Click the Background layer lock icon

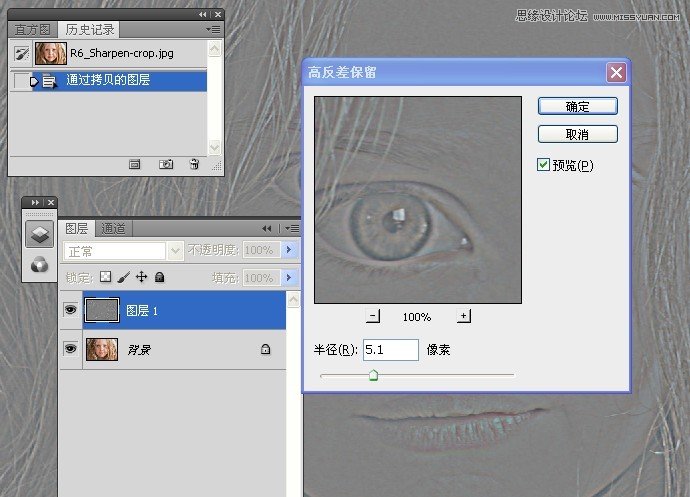[265, 349]
